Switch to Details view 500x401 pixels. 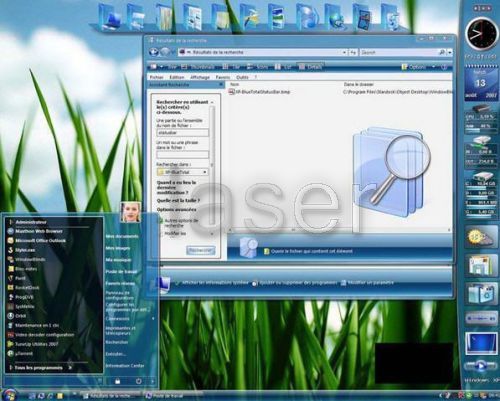click(310, 67)
